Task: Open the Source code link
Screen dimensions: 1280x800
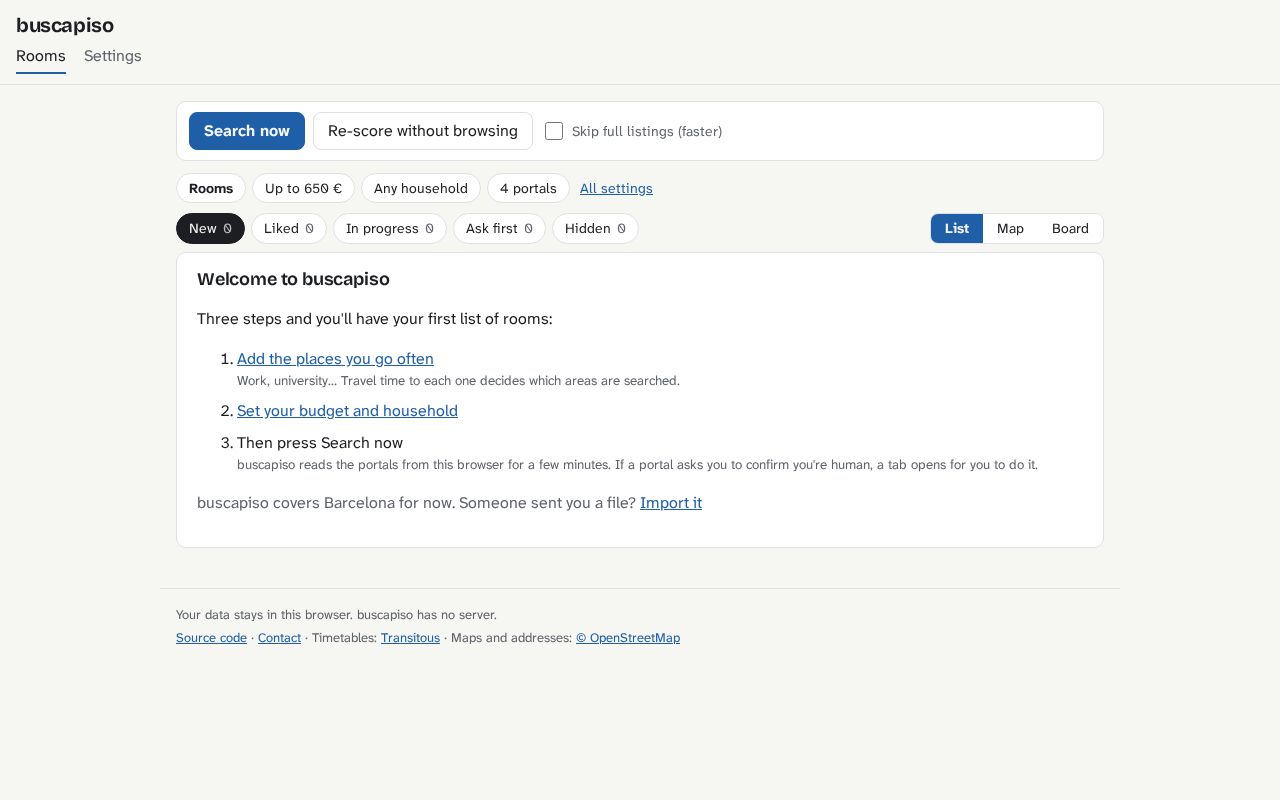Action: (211, 638)
